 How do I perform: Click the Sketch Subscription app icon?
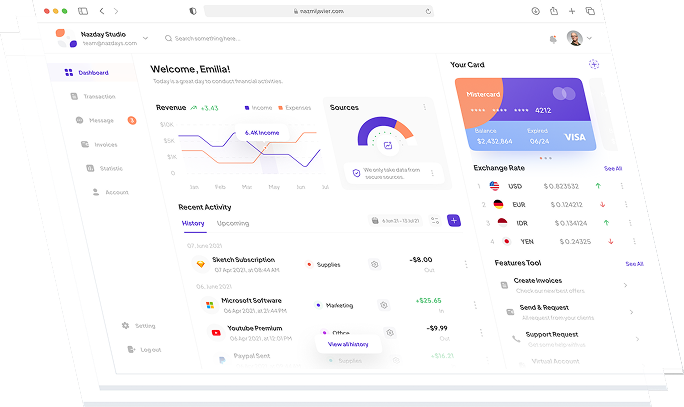pos(201,264)
